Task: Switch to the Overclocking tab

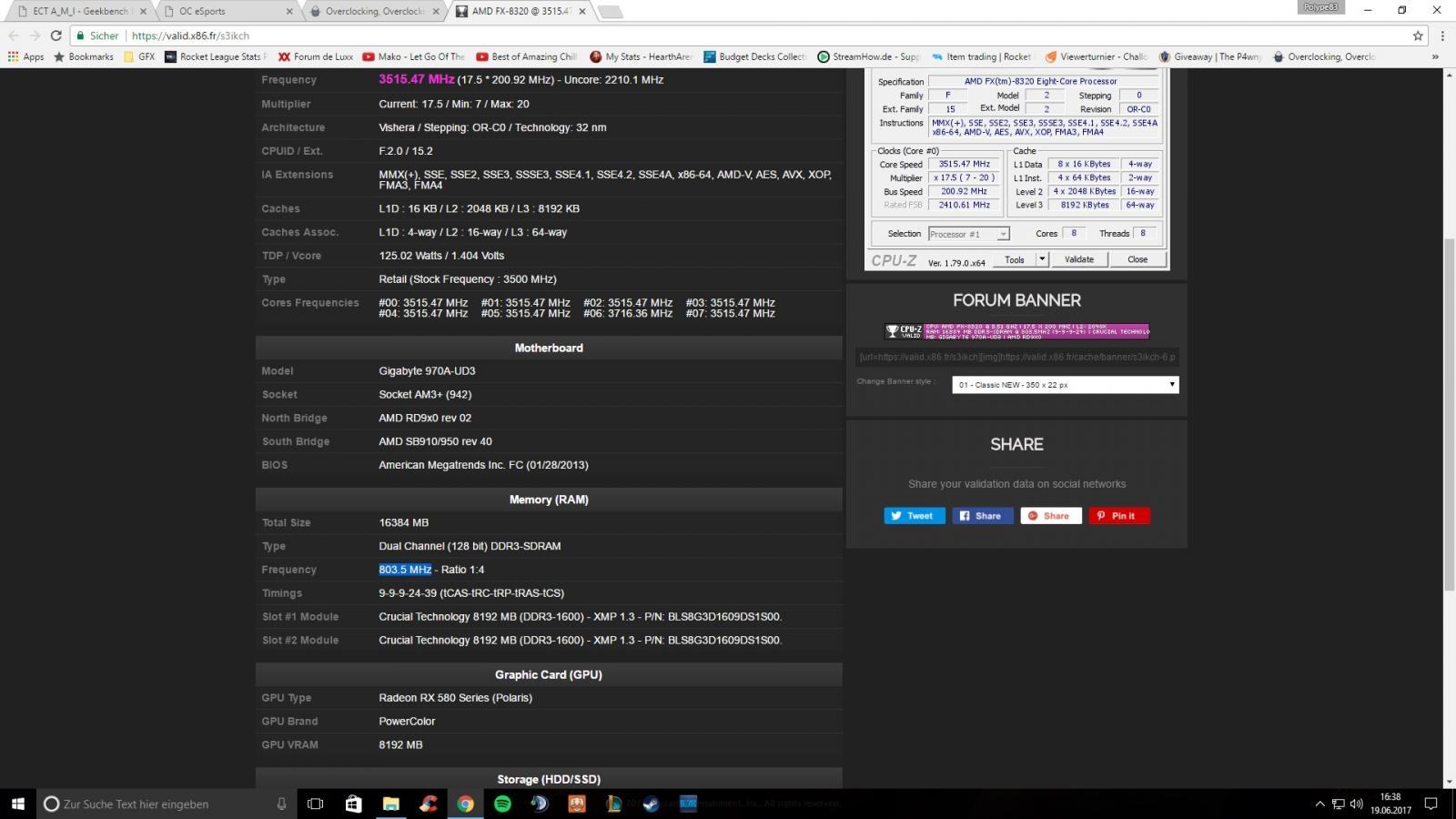Action: [373, 12]
